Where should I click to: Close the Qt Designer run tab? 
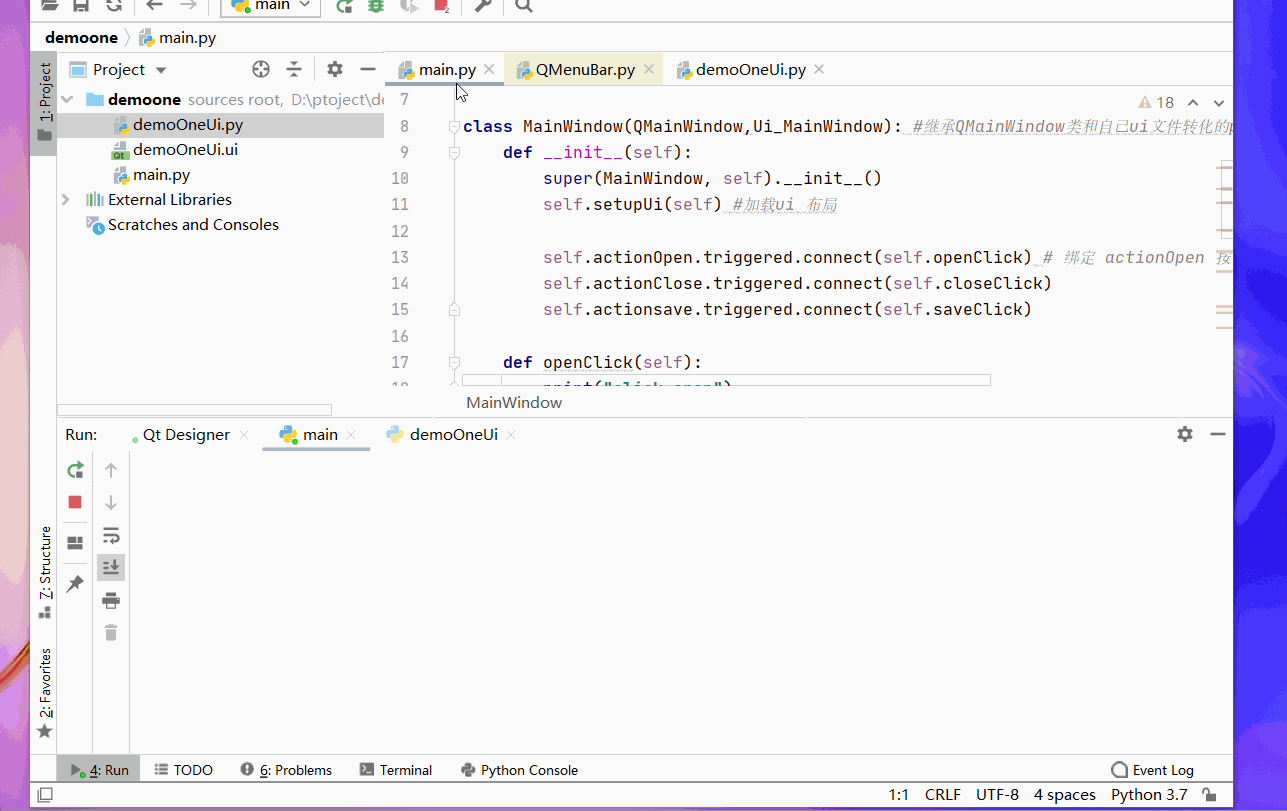tap(244, 435)
